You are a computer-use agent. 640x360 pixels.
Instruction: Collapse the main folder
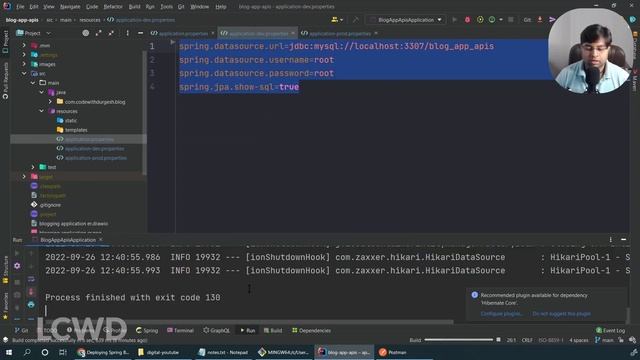click(33, 83)
